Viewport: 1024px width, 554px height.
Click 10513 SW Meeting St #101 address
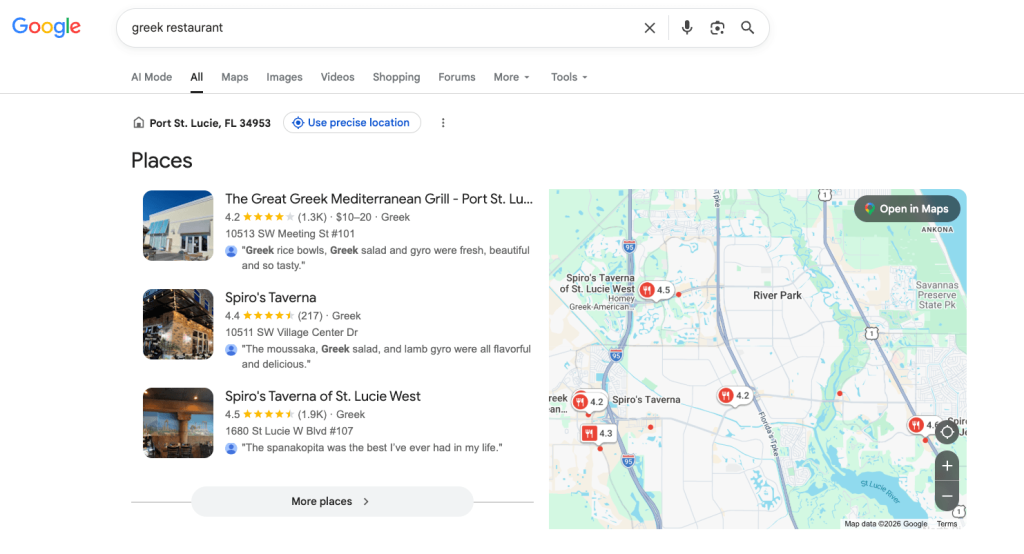pyautogui.click(x=290, y=233)
